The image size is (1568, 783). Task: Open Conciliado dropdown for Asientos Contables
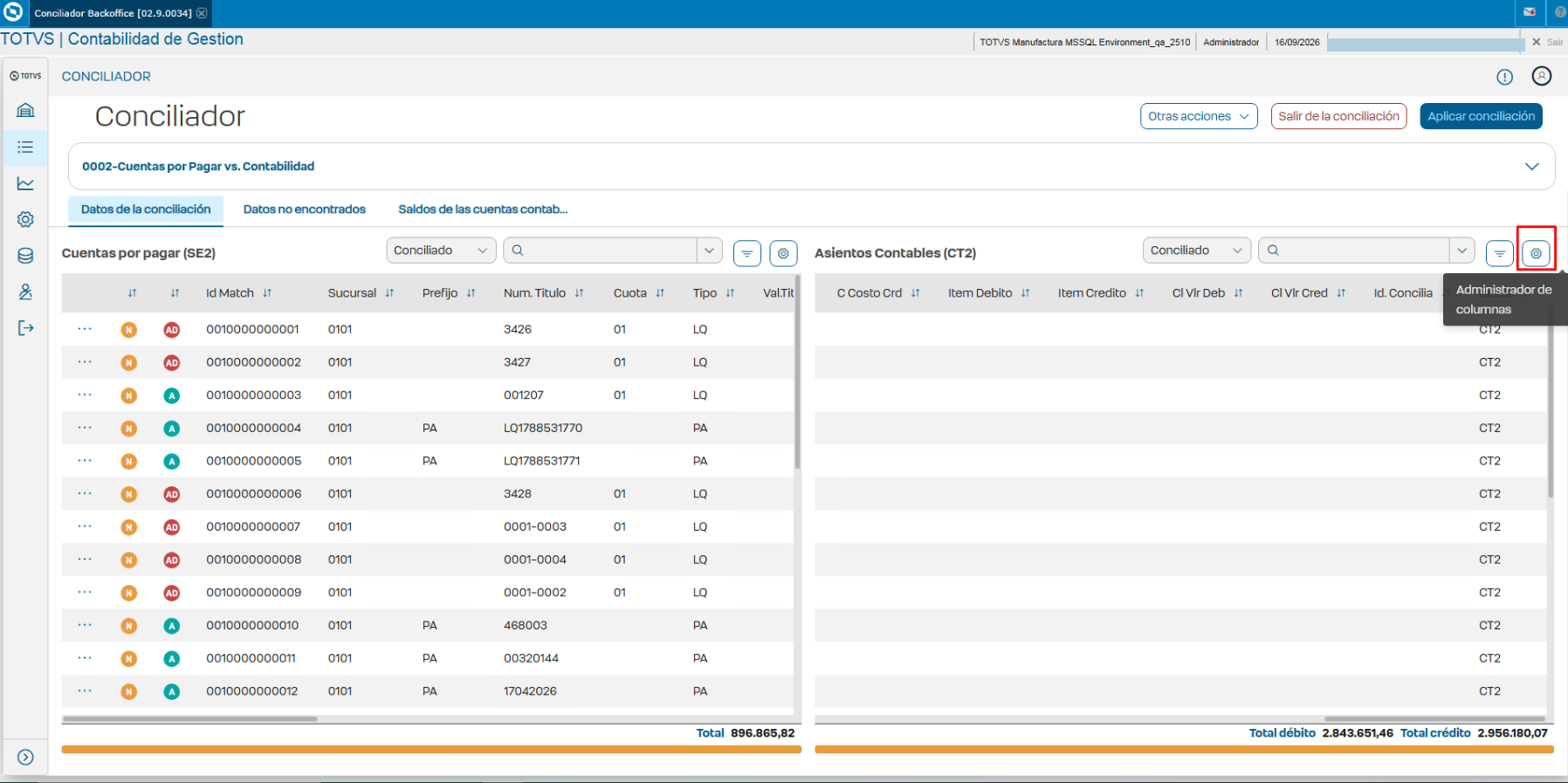[1197, 251]
